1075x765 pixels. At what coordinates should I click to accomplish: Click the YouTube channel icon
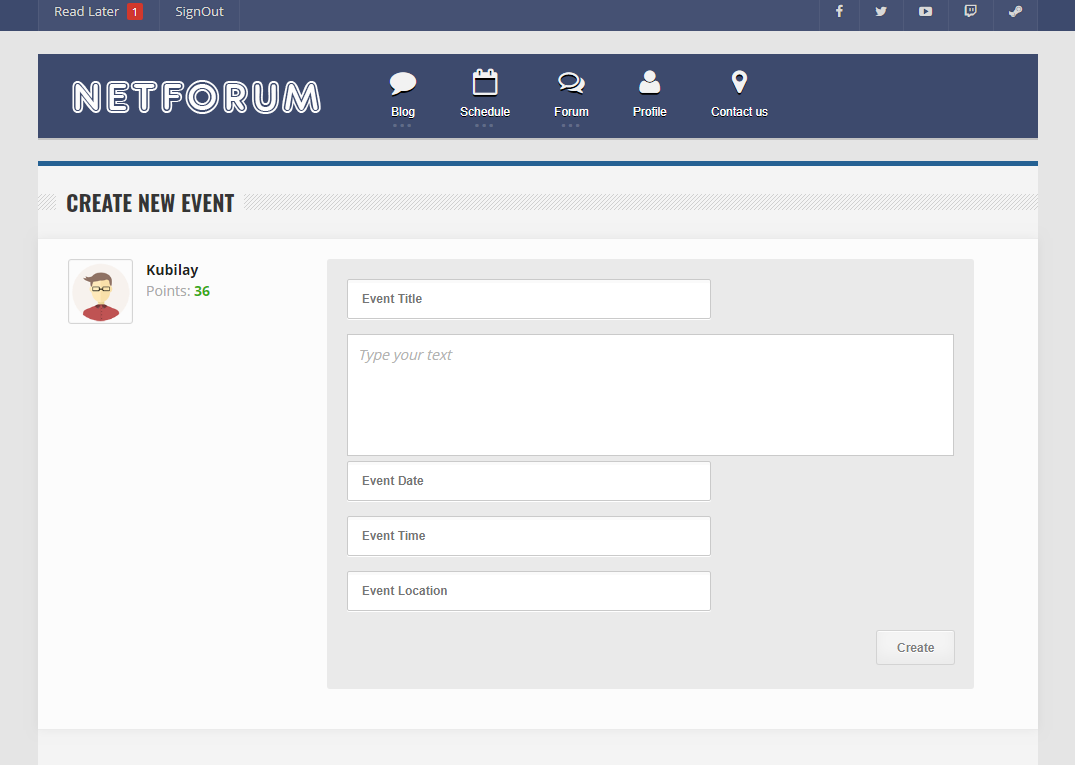click(925, 14)
